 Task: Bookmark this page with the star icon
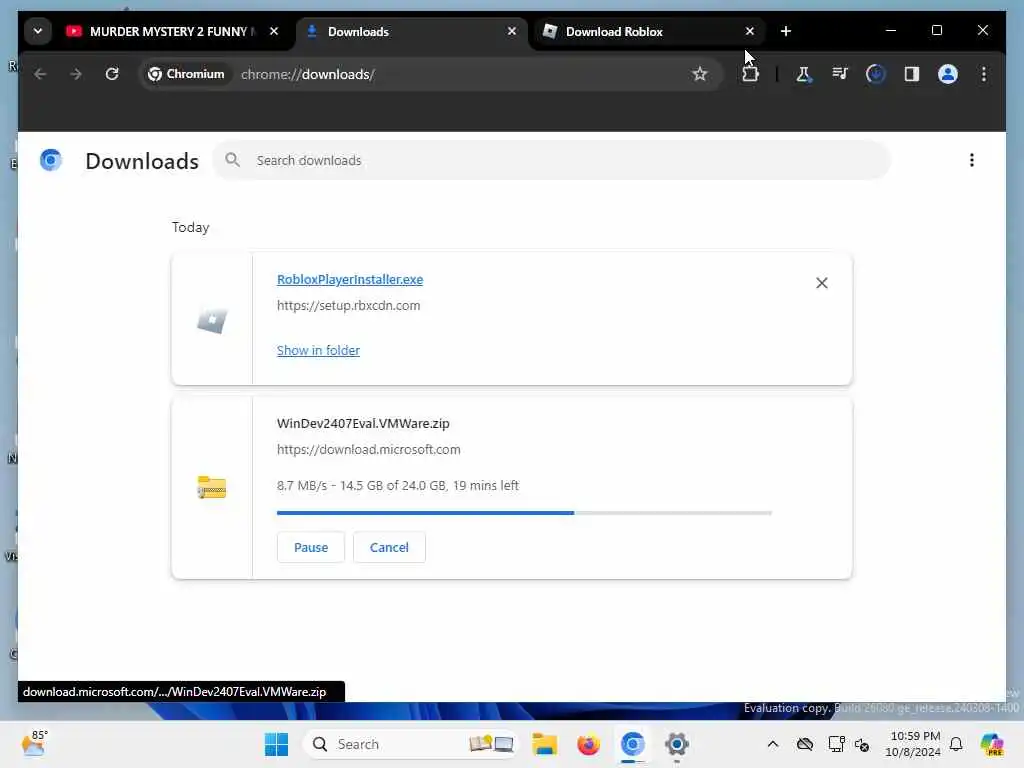click(x=700, y=74)
